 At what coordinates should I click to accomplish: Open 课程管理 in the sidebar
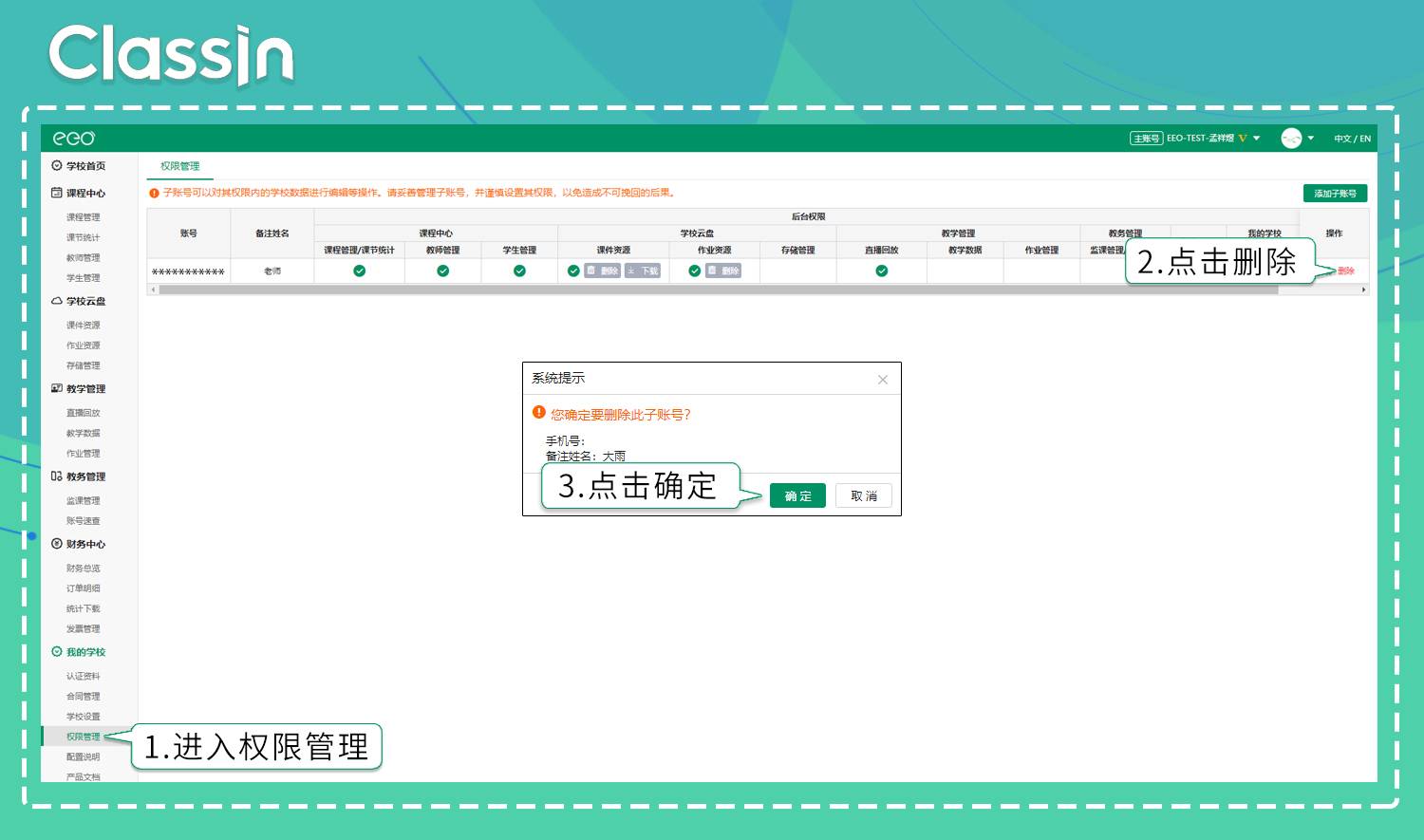[x=84, y=217]
